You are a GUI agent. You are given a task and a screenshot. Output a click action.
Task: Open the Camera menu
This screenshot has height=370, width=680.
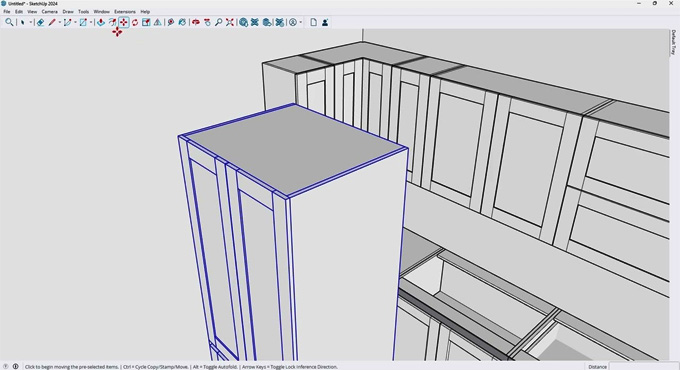(x=49, y=12)
